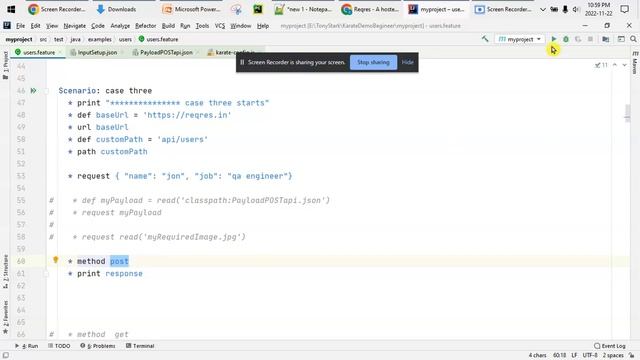Open the Favorites tool window
Viewport: 640px width, 360px height.
point(5,318)
